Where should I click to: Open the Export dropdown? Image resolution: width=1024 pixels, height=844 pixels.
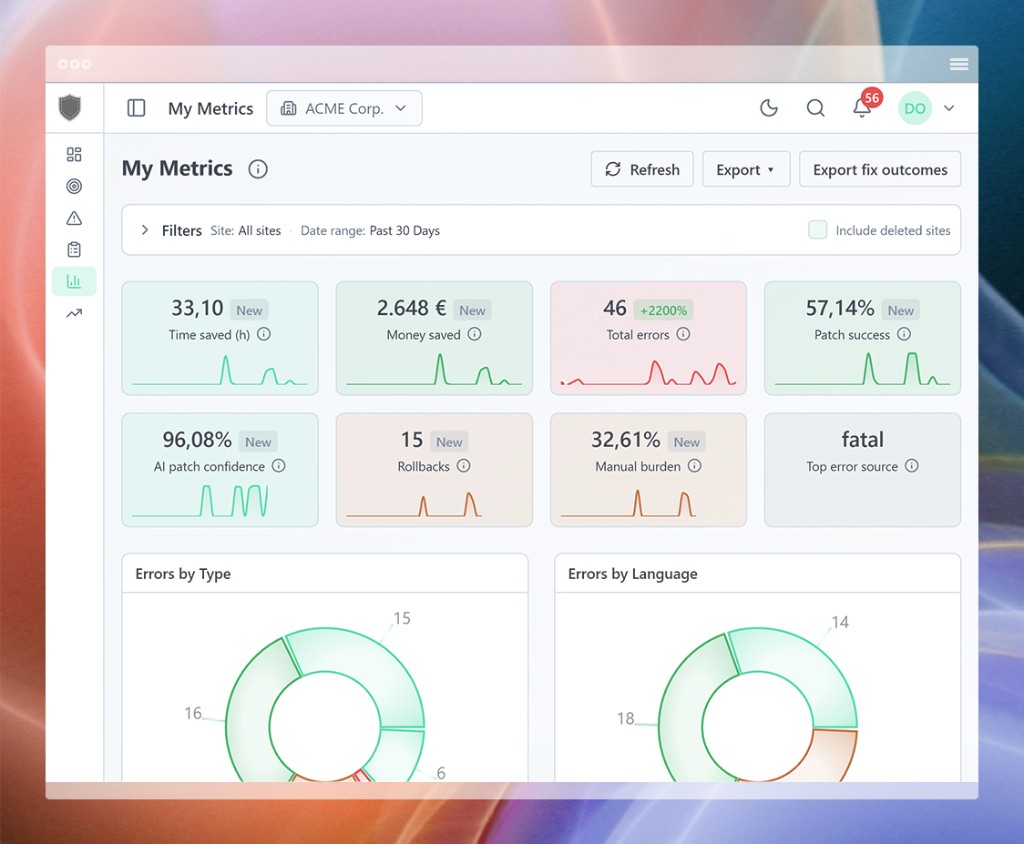tap(746, 170)
